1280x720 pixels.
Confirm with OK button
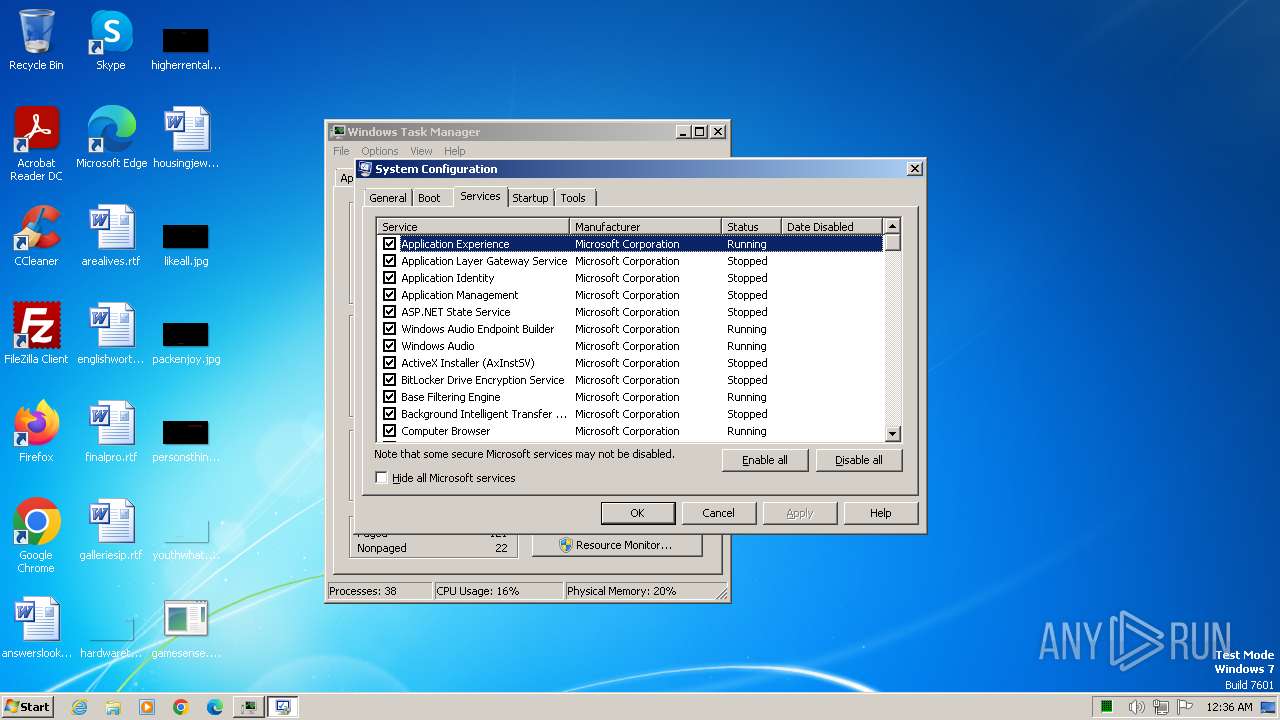[637, 513]
